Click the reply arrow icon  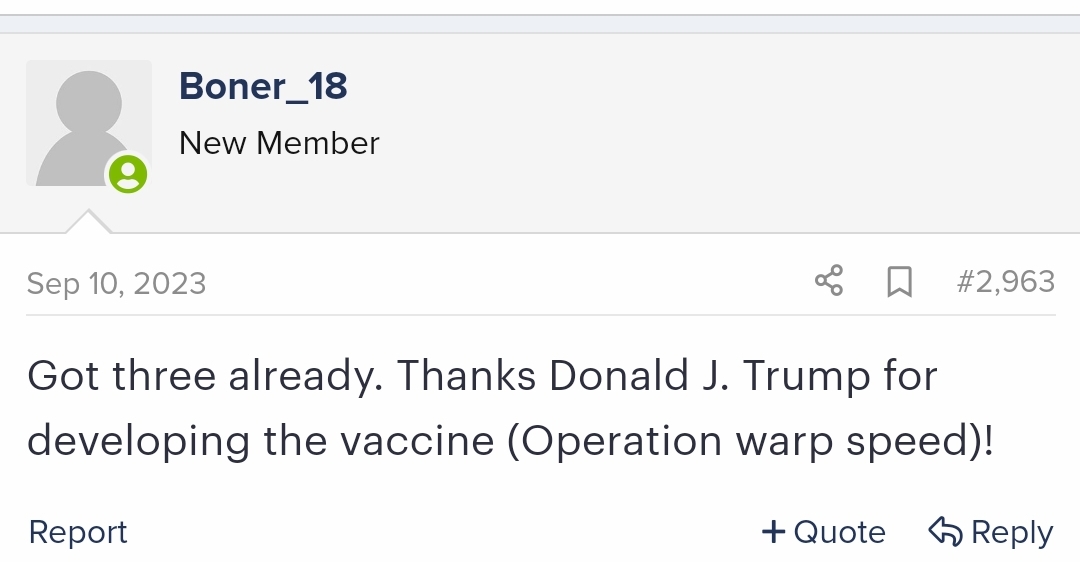[x=945, y=532]
